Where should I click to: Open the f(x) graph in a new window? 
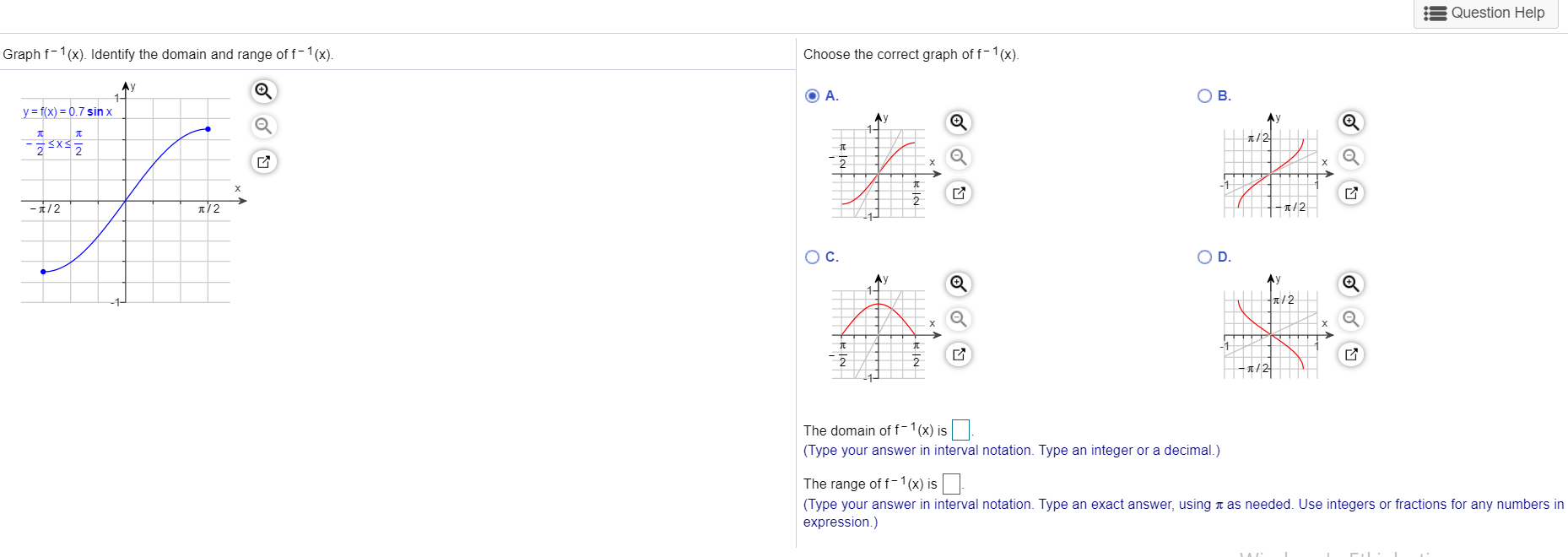coord(262,161)
